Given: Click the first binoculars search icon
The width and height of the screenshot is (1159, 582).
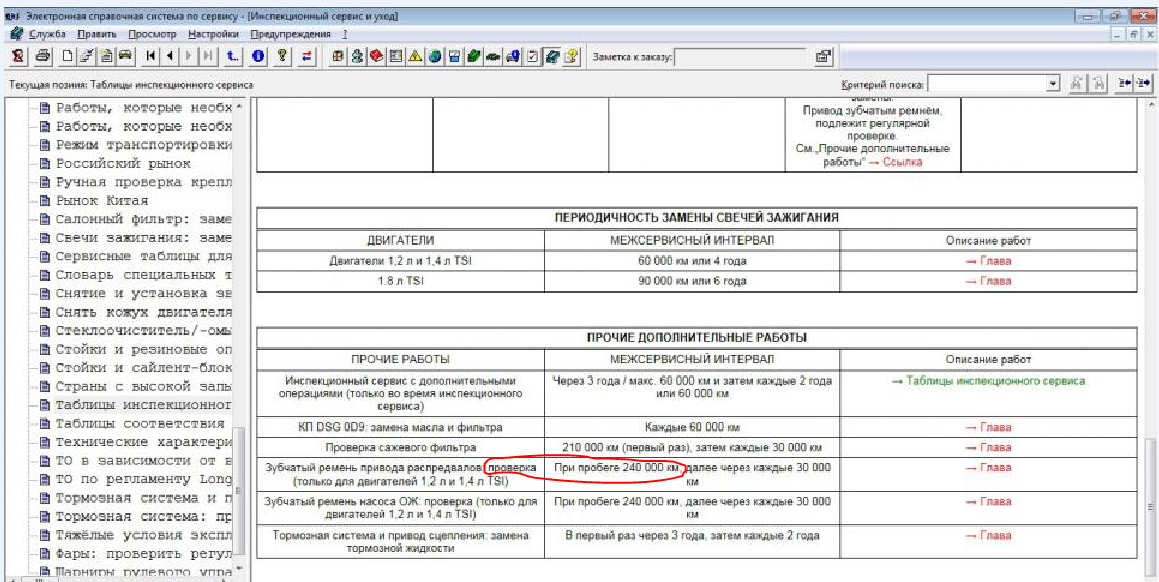Looking at the screenshot, I should (x=1078, y=84).
